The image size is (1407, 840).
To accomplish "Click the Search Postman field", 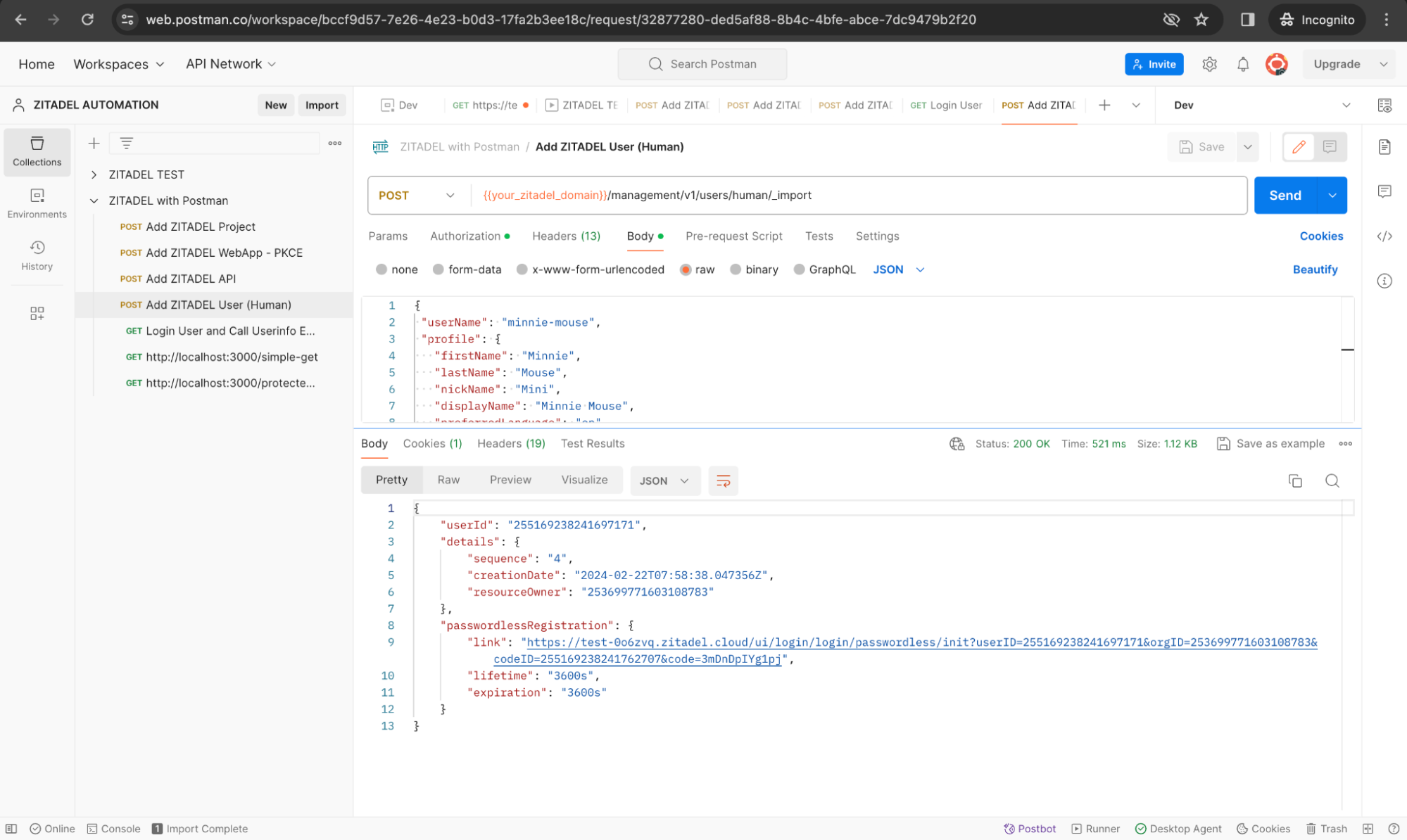I will [702, 64].
